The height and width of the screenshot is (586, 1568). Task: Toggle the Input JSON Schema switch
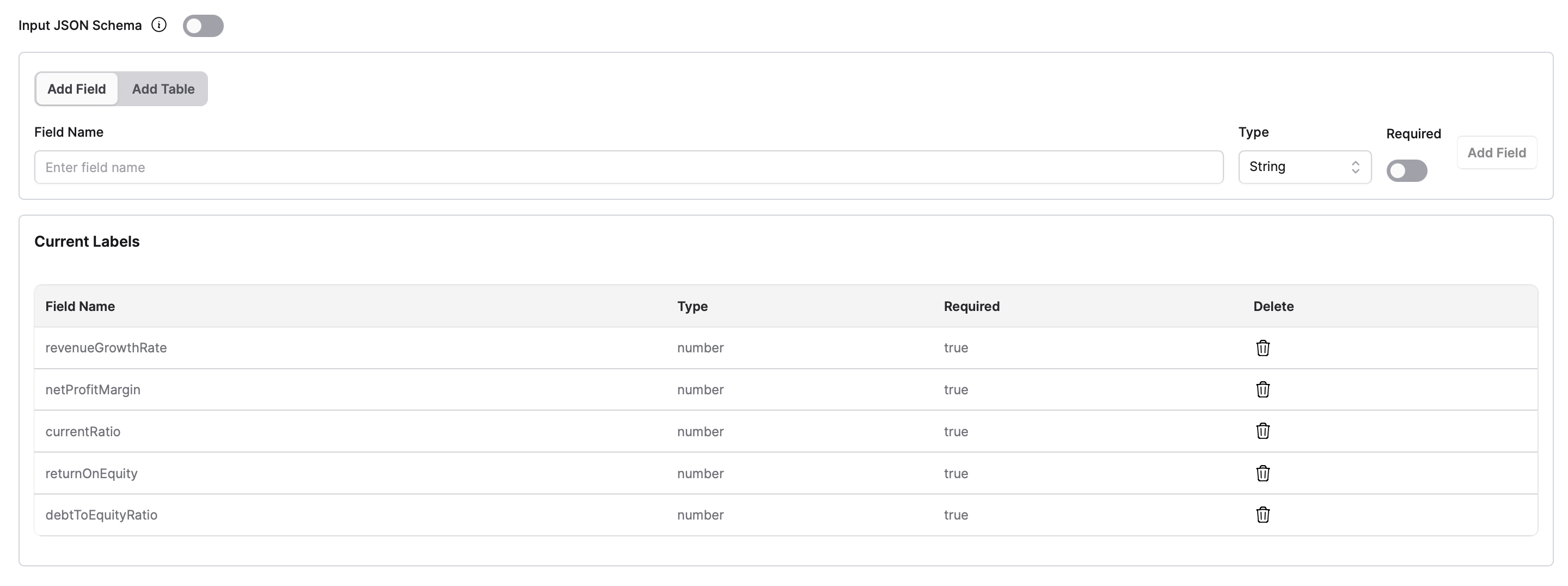click(203, 26)
